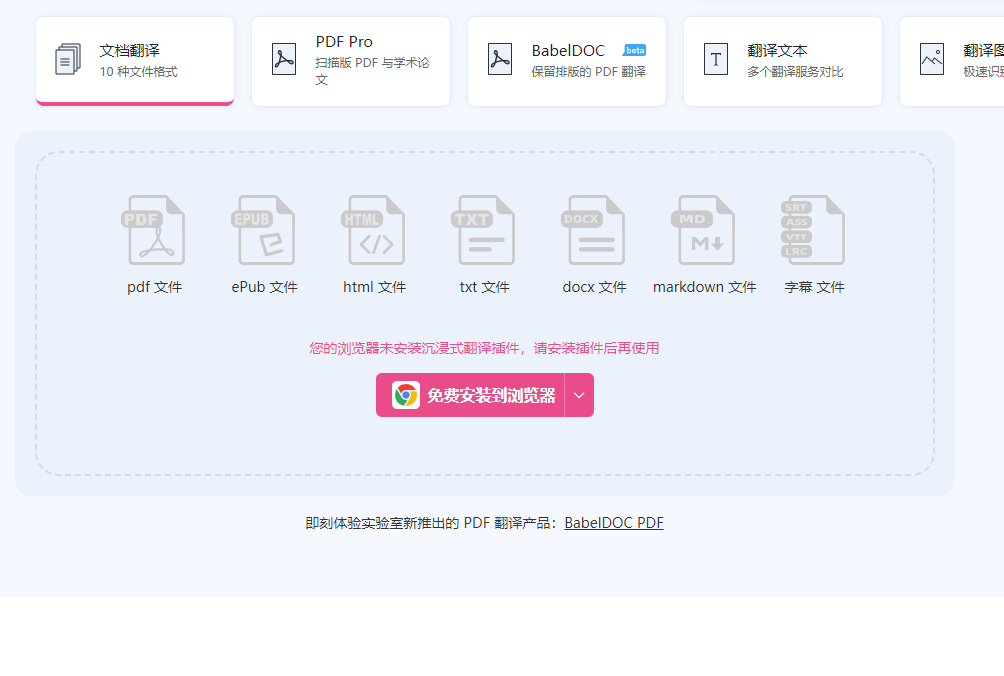Choose the html 文件 file icon

click(x=373, y=230)
